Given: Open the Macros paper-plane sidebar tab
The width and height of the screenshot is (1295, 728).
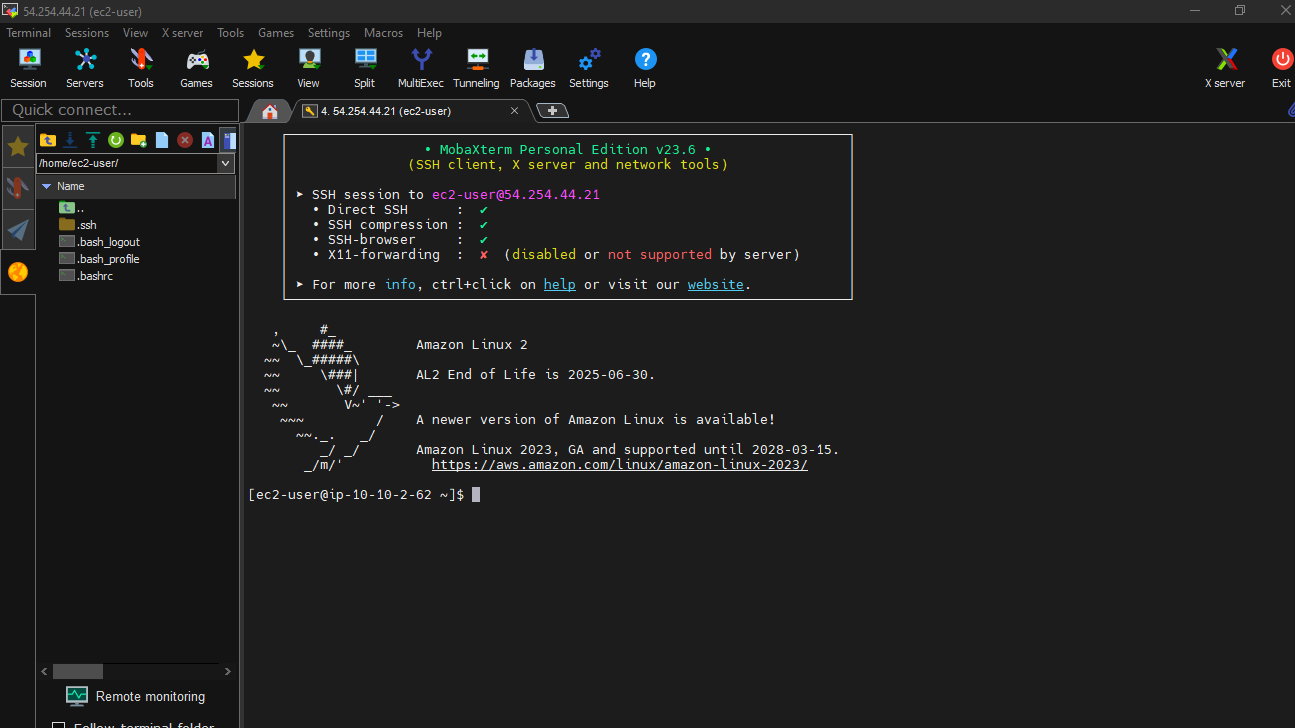Looking at the screenshot, I should [18, 230].
